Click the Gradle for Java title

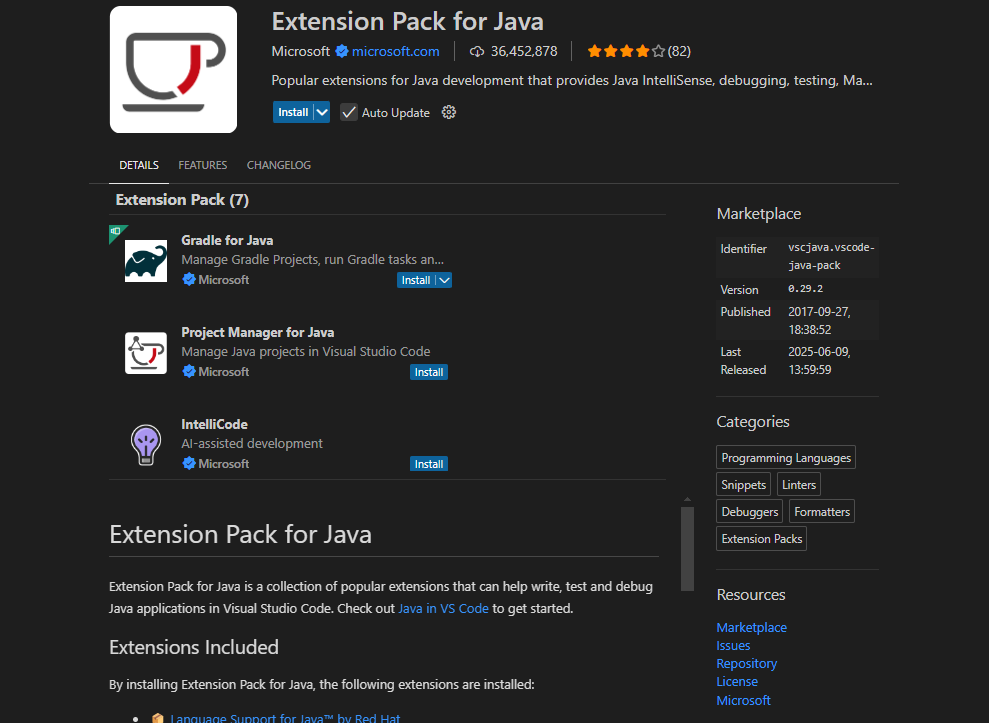coord(227,240)
